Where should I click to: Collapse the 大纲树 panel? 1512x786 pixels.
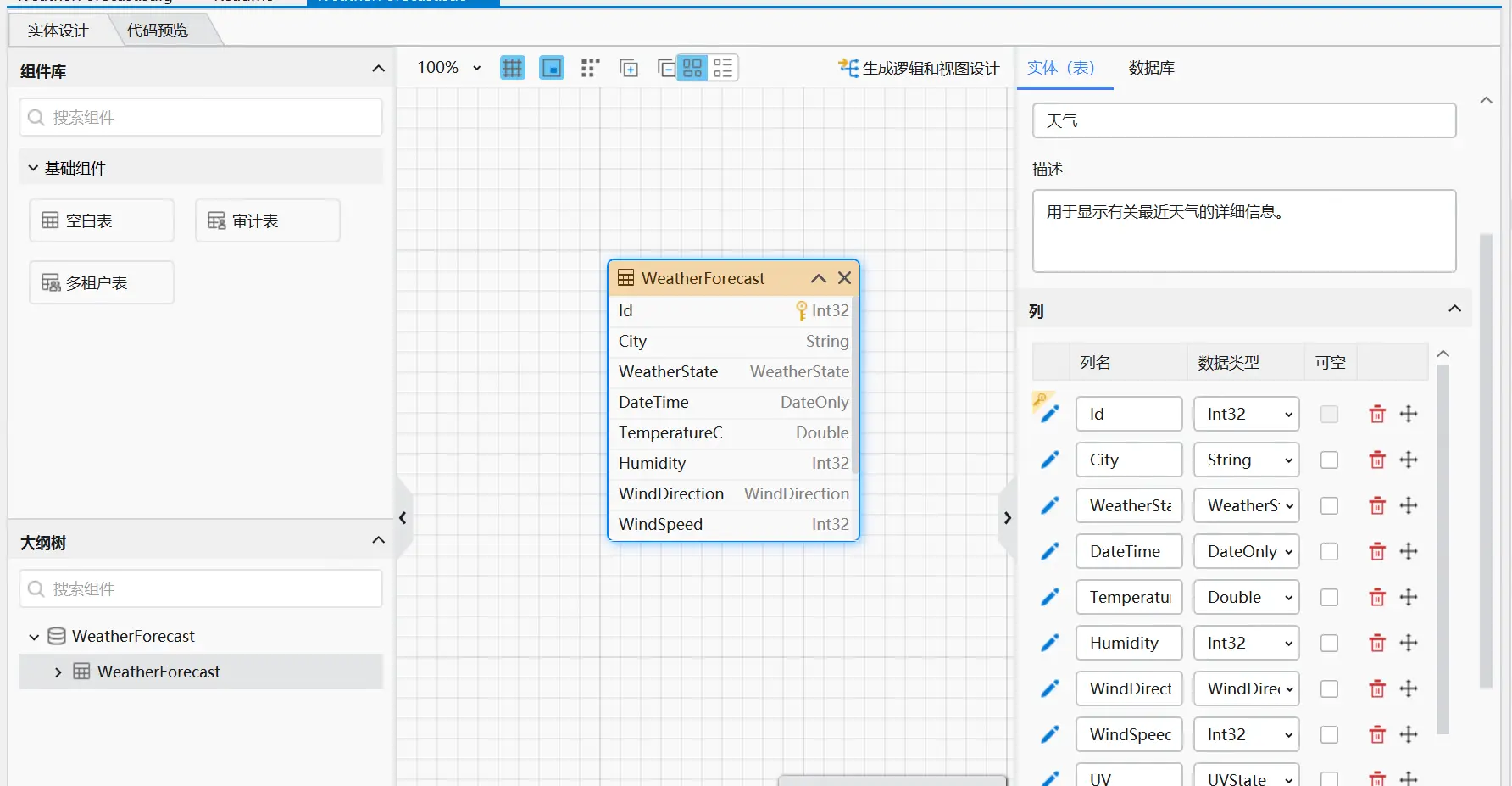point(378,540)
